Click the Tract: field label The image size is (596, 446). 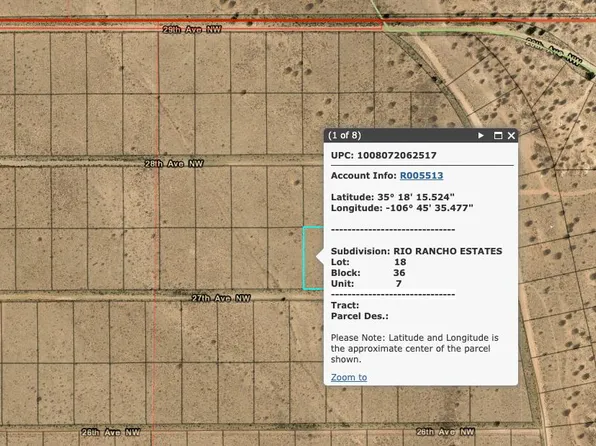tap(345, 305)
